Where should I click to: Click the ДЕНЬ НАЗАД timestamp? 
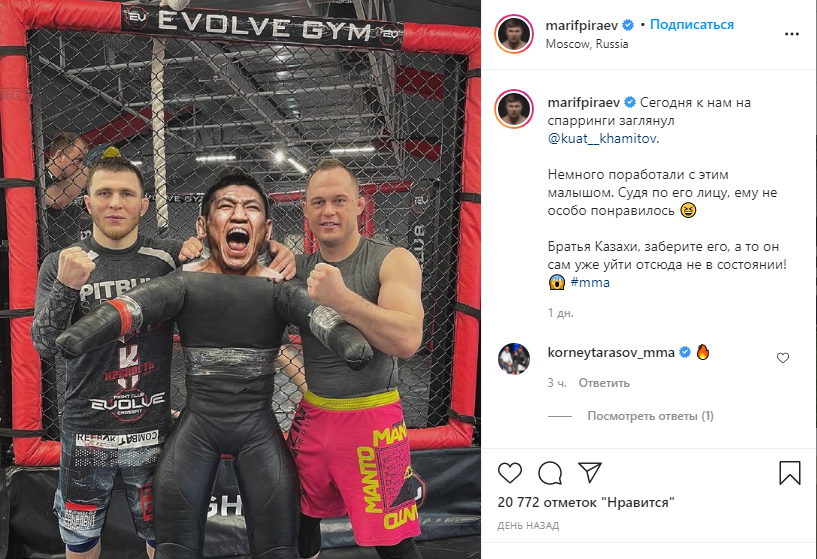pyautogui.click(x=528, y=526)
